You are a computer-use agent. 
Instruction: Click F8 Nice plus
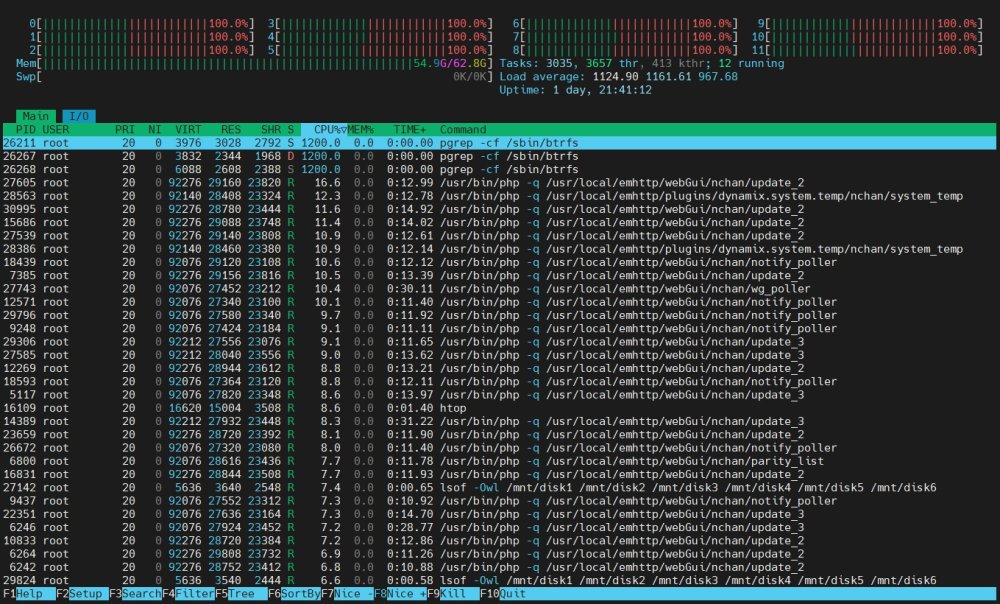click(x=401, y=594)
